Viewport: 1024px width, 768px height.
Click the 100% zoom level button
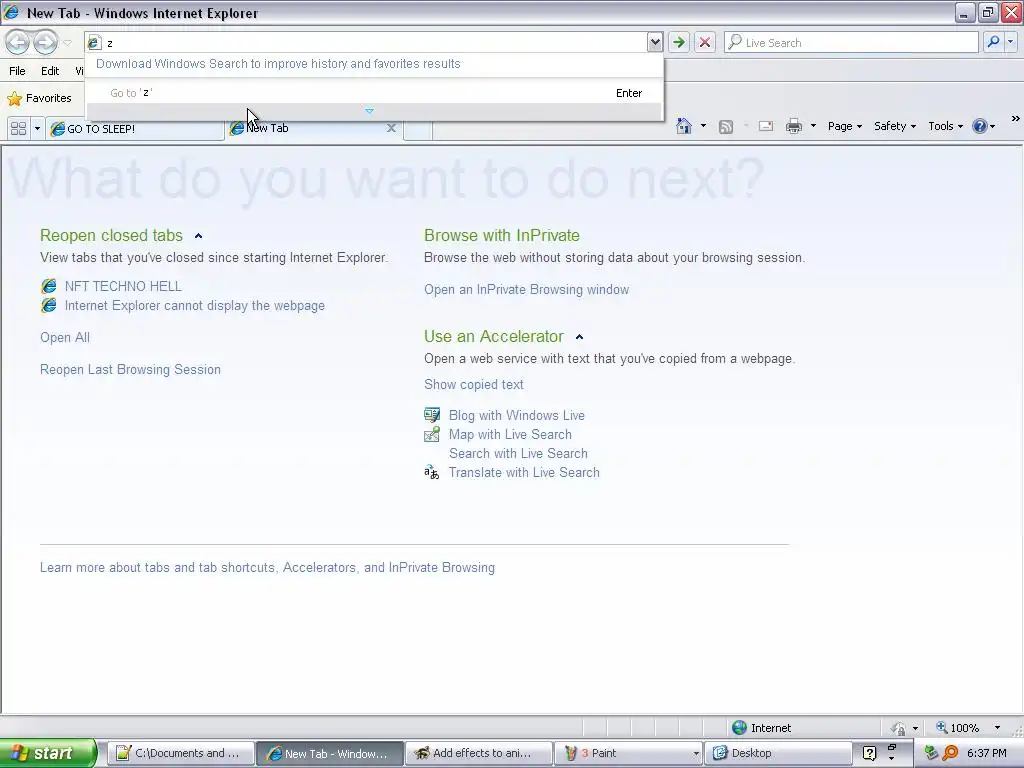click(x=958, y=728)
